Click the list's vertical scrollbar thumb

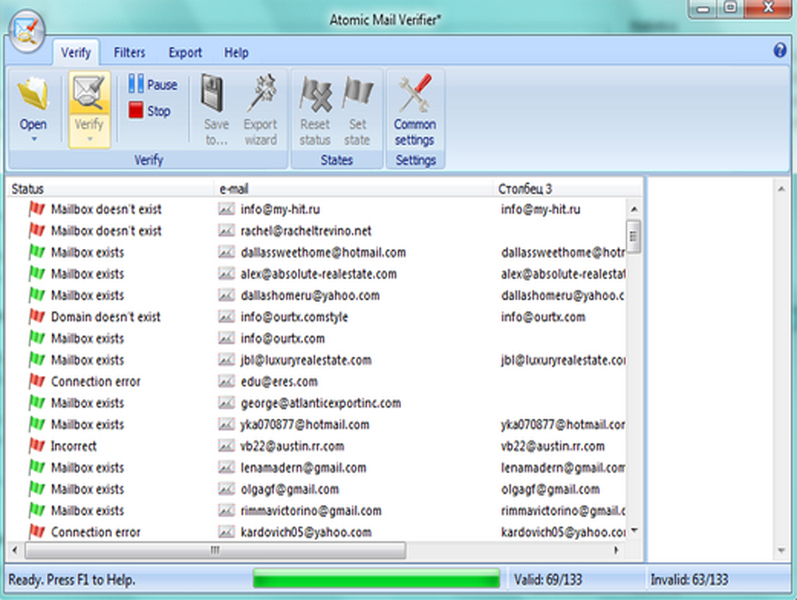(633, 236)
